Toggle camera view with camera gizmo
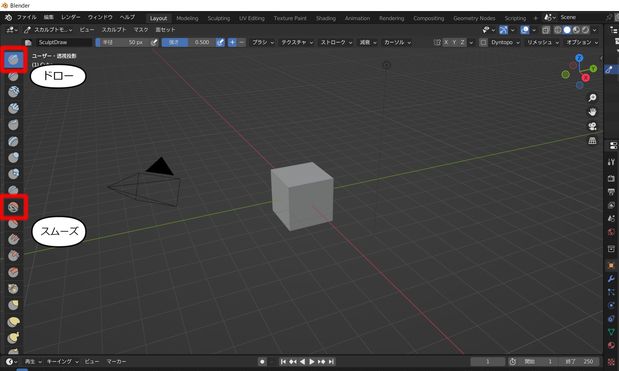619x371 pixels. pos(592,126)
